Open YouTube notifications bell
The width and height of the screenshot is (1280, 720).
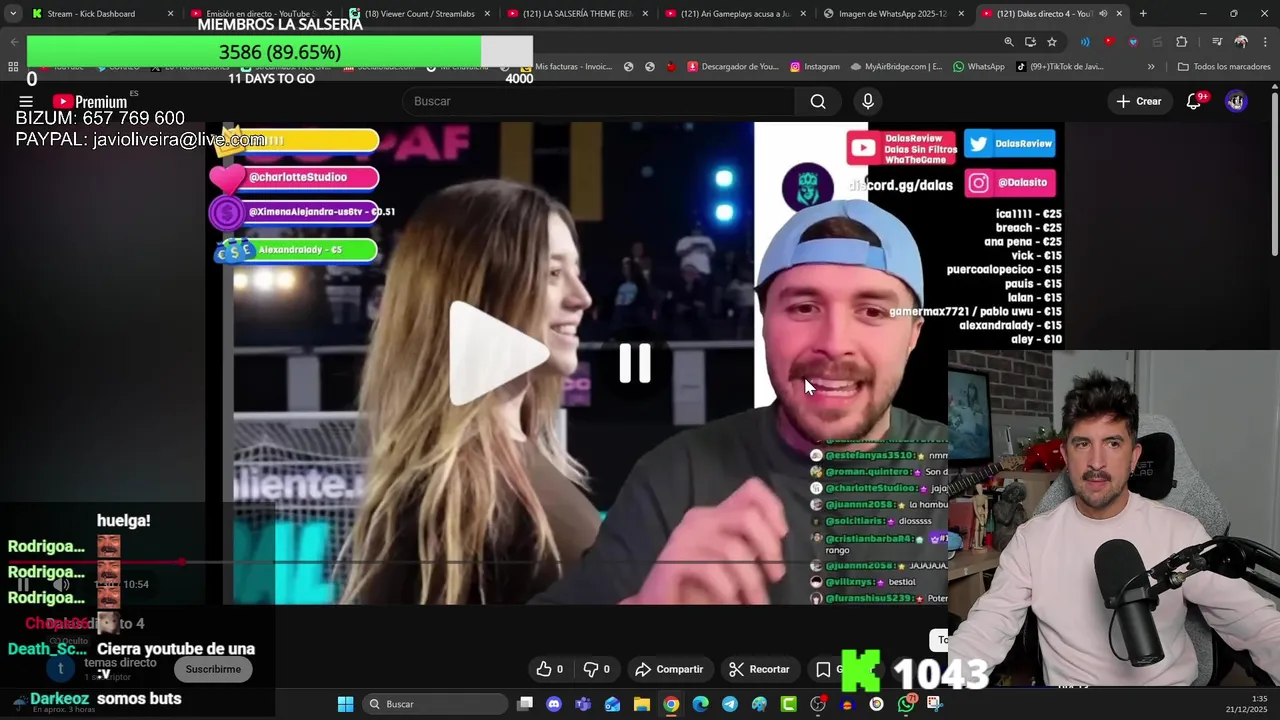point(1194,101)
